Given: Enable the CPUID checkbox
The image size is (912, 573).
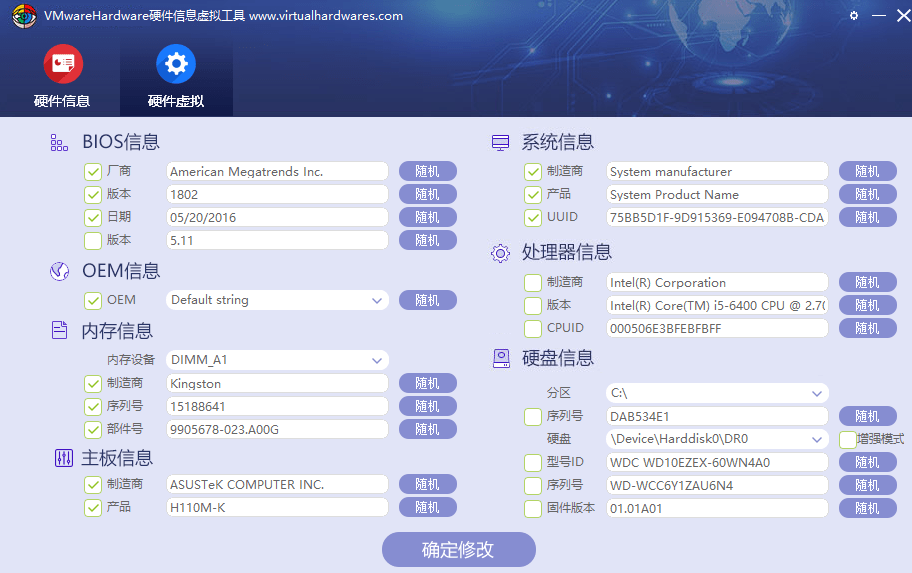Looking at the screenshot, I should tap(533, 328).
